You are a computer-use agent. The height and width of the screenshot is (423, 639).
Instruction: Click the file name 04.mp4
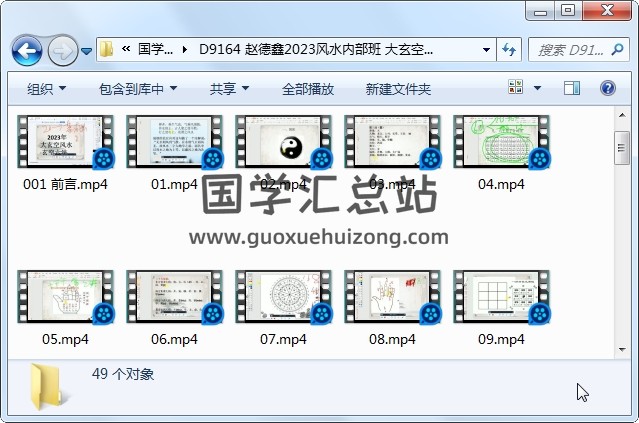pyautogui.click(x=501, y=184)
